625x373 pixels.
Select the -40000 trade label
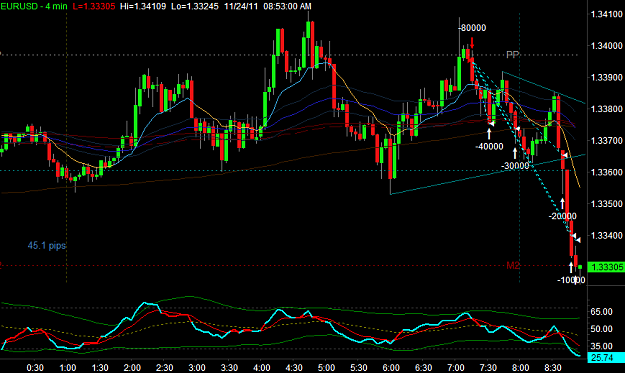[x=489, y=147]
